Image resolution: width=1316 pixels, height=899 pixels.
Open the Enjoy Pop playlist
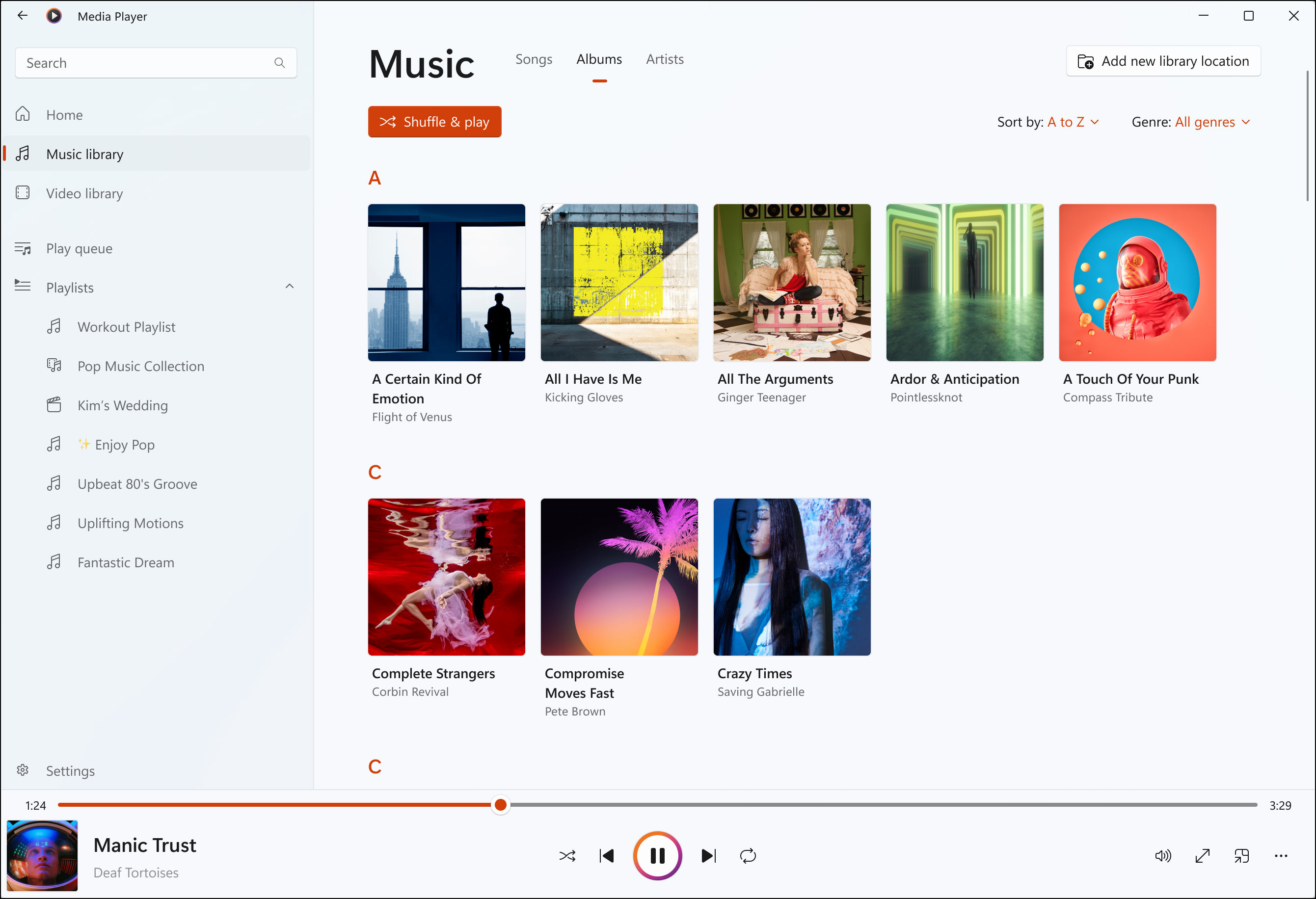[156, 445]
